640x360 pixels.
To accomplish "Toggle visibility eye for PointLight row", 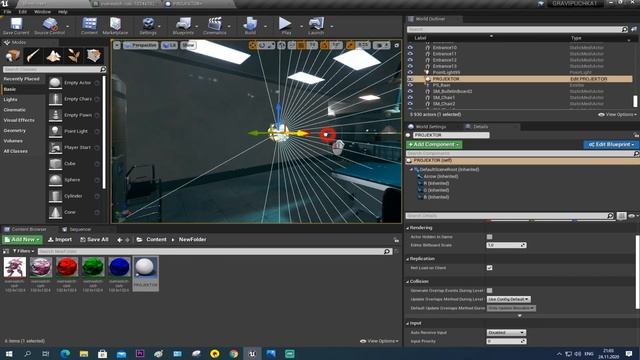I will click(410, 73).
